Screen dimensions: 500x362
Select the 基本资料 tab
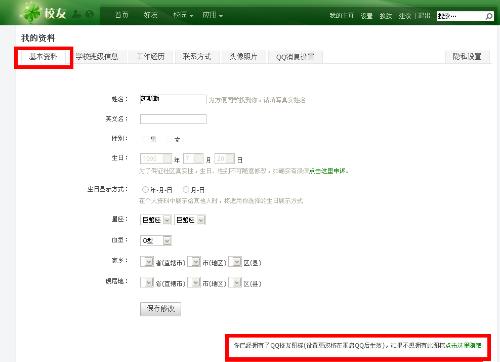(43, 57)
